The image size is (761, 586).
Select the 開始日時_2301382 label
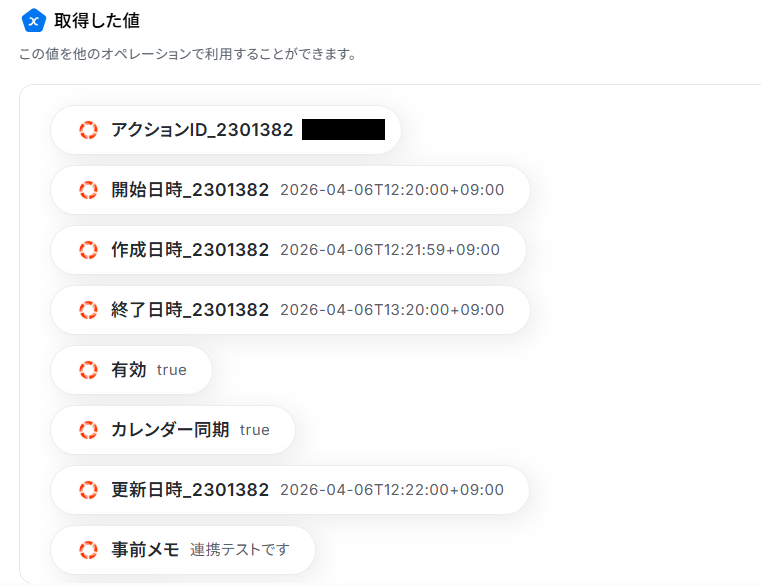[x=190, y=190]
